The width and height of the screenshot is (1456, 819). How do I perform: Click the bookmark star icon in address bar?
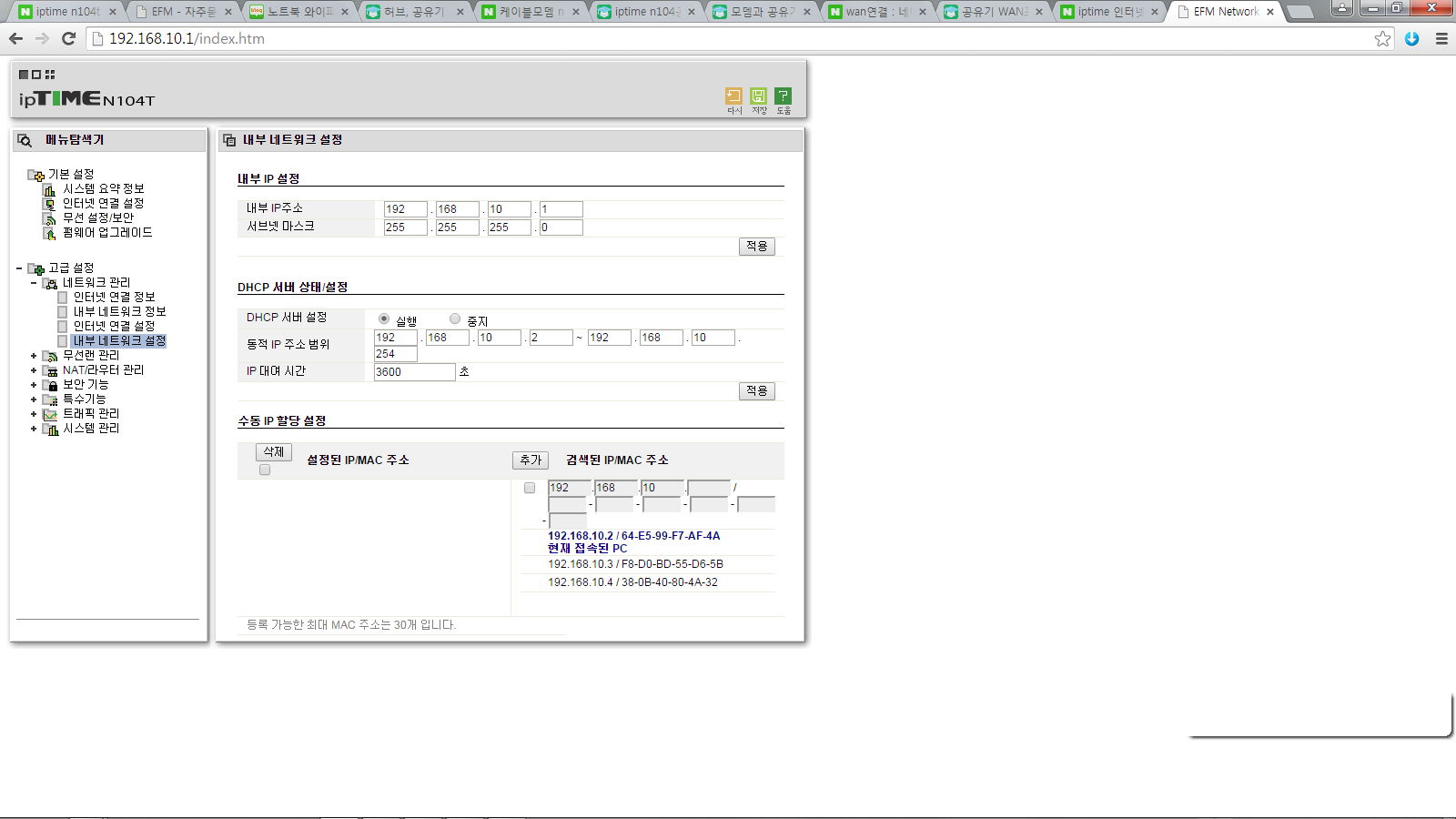pos(1383,38)
